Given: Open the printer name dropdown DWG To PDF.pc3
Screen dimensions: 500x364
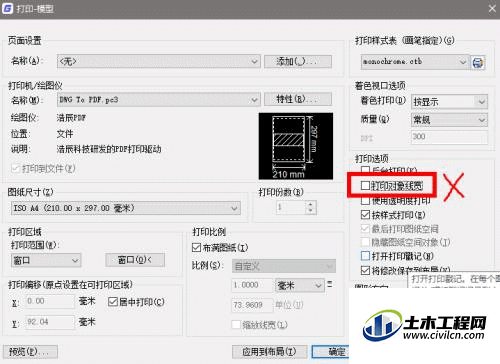Looking at the screenshot, I should [158, 100].
